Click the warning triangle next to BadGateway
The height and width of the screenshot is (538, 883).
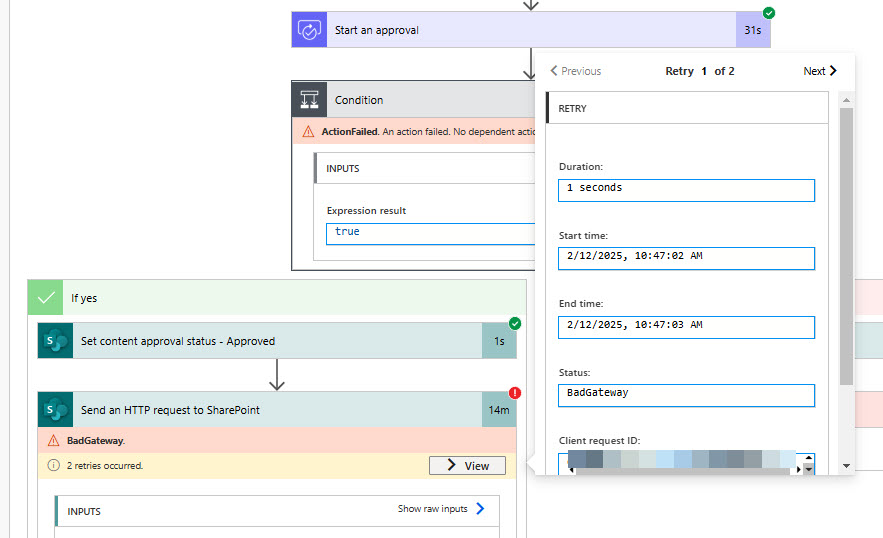point(53,441)
